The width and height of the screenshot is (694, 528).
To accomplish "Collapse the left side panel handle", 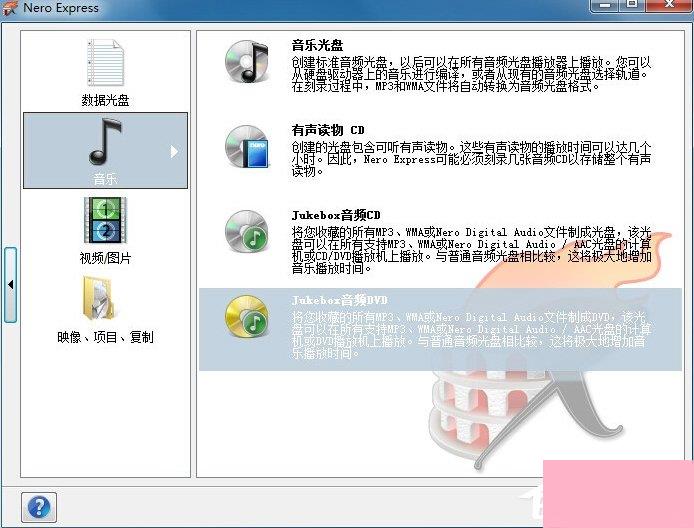I will [10, 285].
